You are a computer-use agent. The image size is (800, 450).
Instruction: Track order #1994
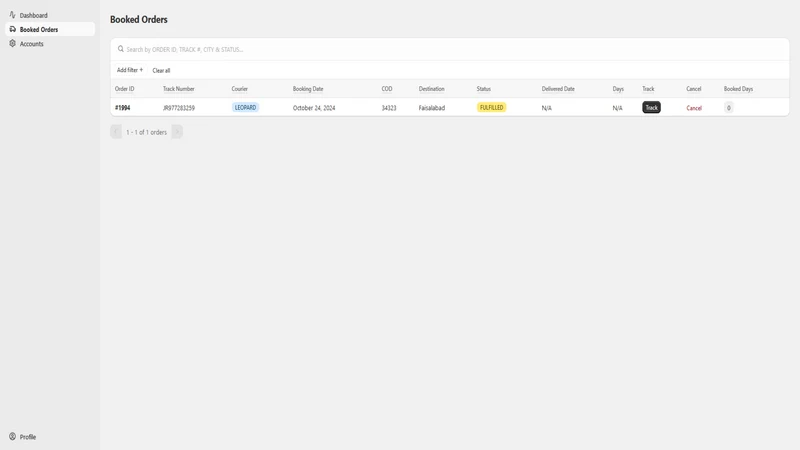[x=651, y=108]
